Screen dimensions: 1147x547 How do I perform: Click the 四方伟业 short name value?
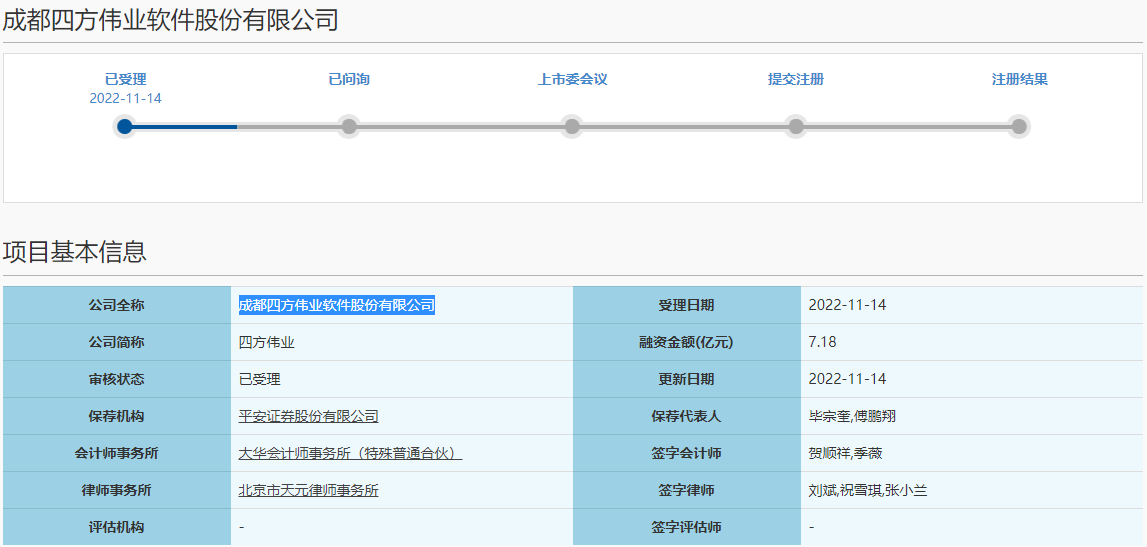[x=266, y=342]
